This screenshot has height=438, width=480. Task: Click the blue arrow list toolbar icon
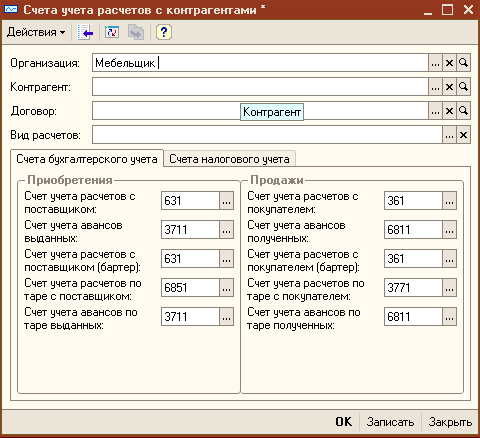85,32
